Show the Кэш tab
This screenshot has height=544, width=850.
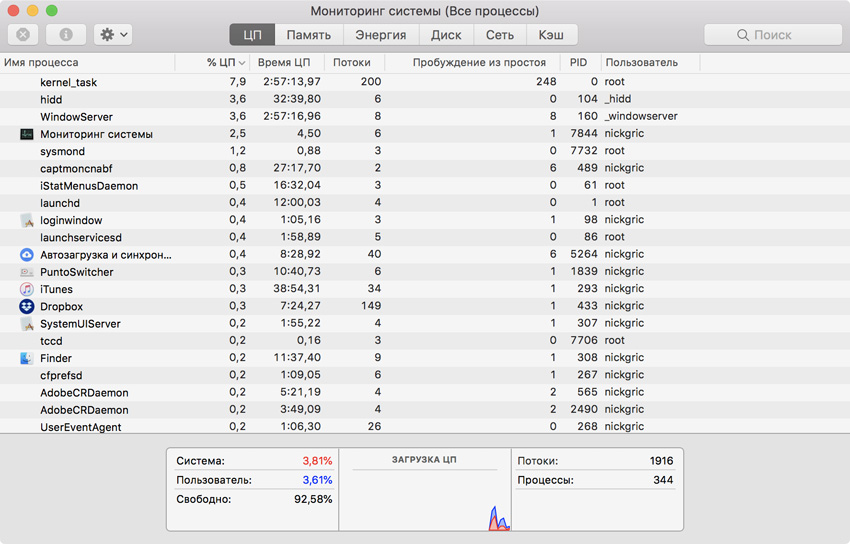[551, 35]
